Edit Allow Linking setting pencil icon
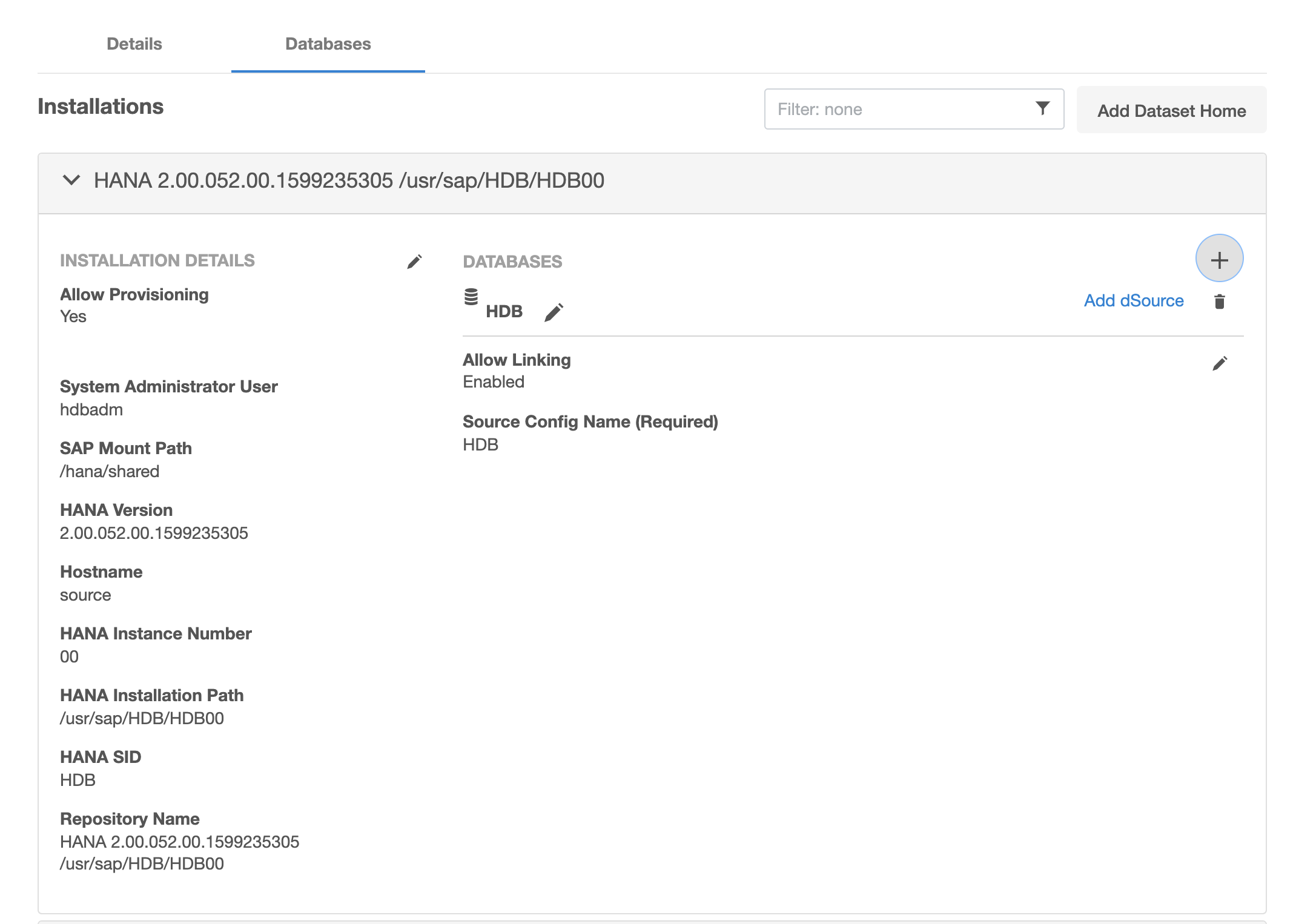 tap(1220, 363)
